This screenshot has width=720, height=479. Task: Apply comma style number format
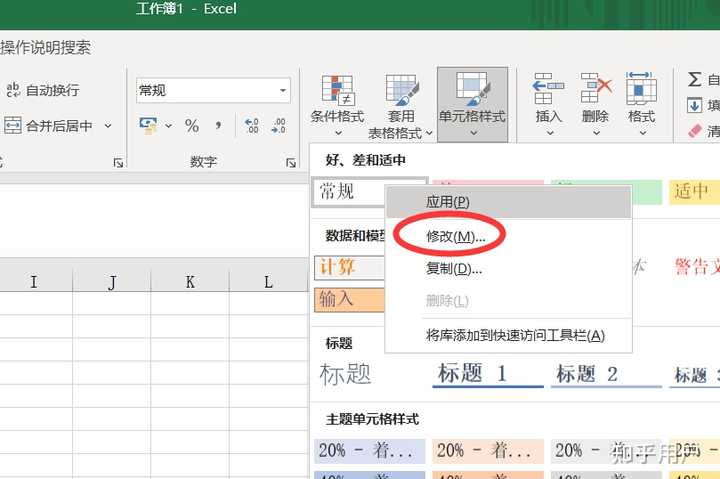tap(218, 125)
